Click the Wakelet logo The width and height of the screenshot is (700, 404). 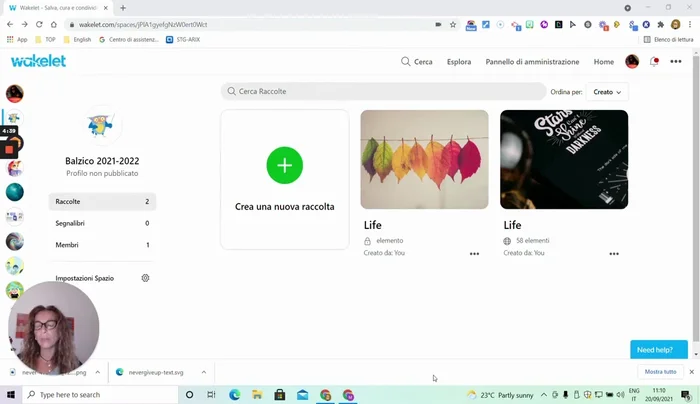point(38,61)
